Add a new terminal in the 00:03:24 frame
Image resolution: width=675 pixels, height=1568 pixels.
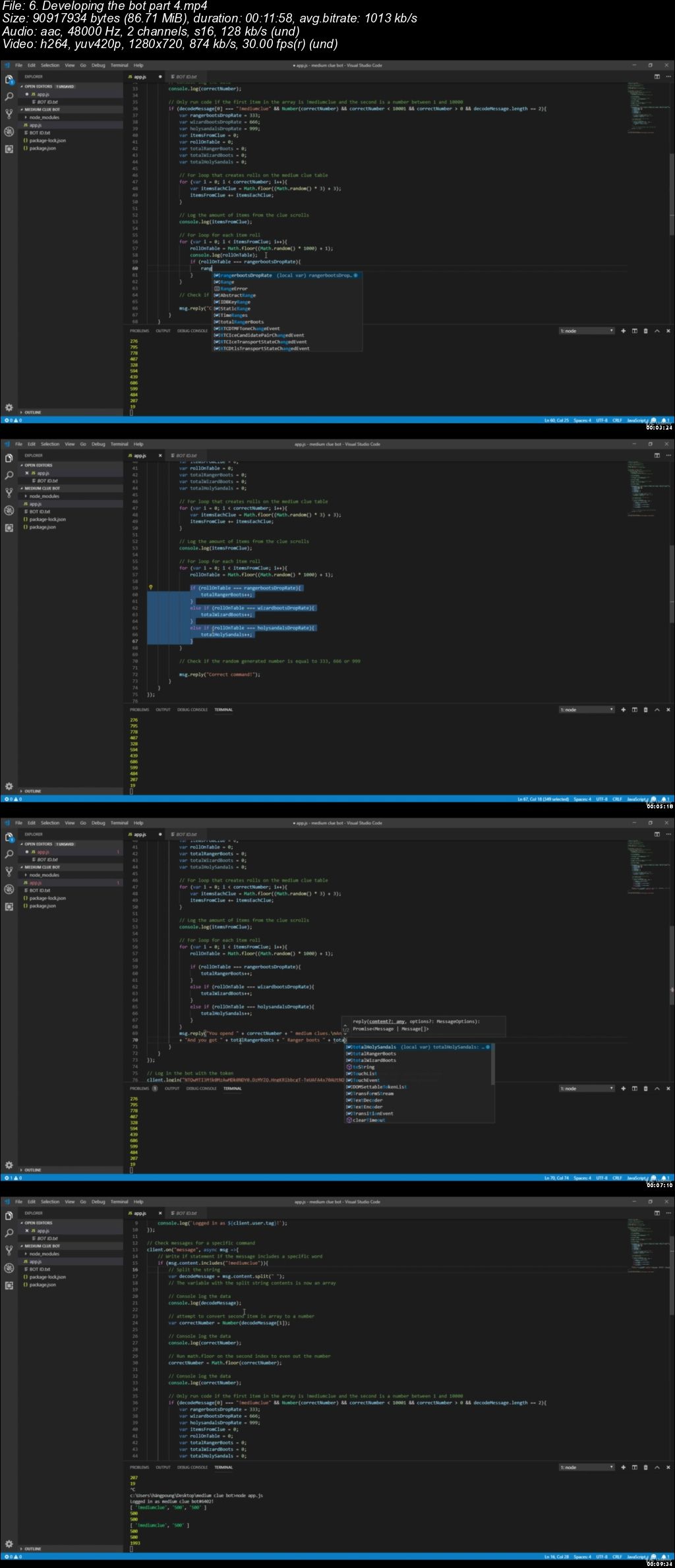pyautogui.click(x=623, y=331)
